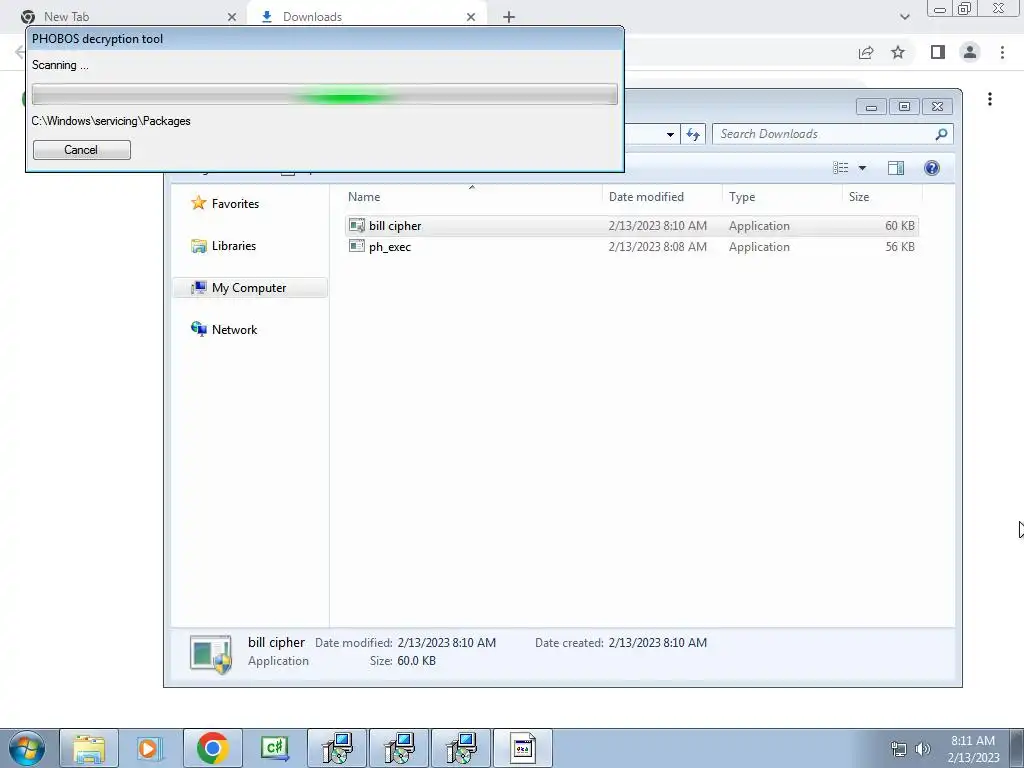
Task: Open Libraries in the navigation pane
Action: (224, 246)
